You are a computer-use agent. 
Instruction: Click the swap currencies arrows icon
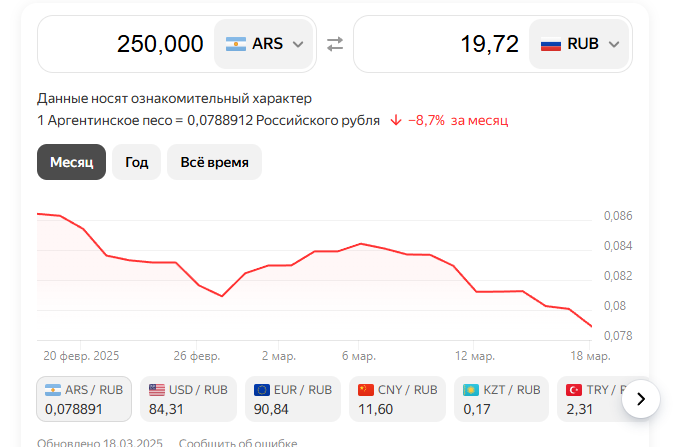(x=335, y=44)
